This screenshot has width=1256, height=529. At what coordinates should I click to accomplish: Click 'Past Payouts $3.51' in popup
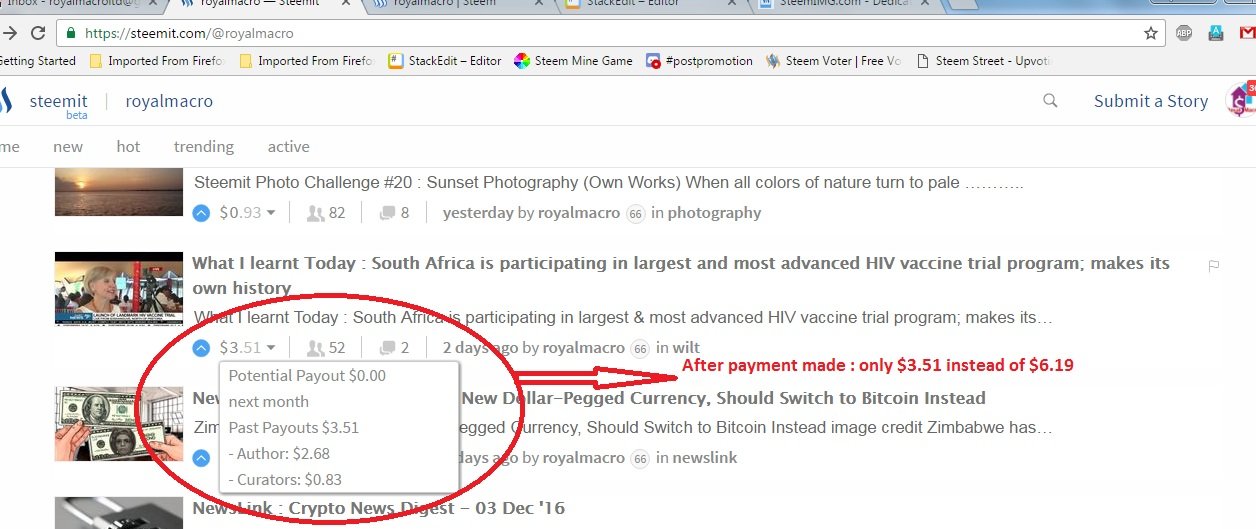[294, 427]
